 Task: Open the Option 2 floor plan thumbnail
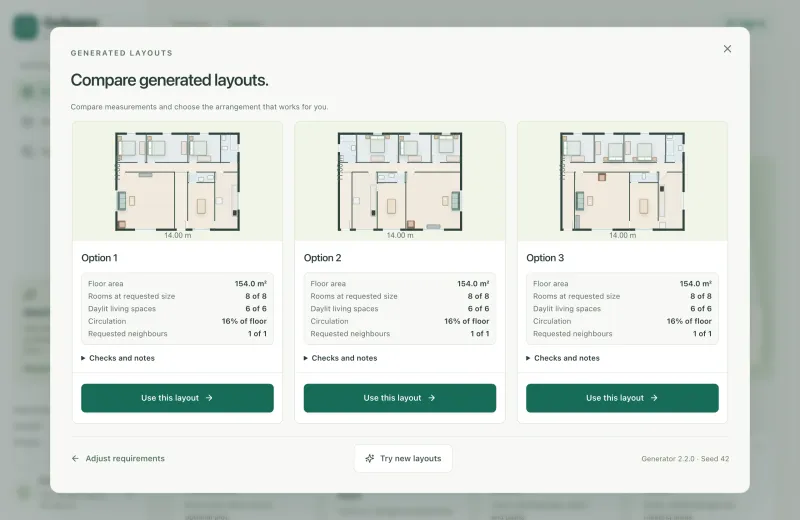pos(400,181)
